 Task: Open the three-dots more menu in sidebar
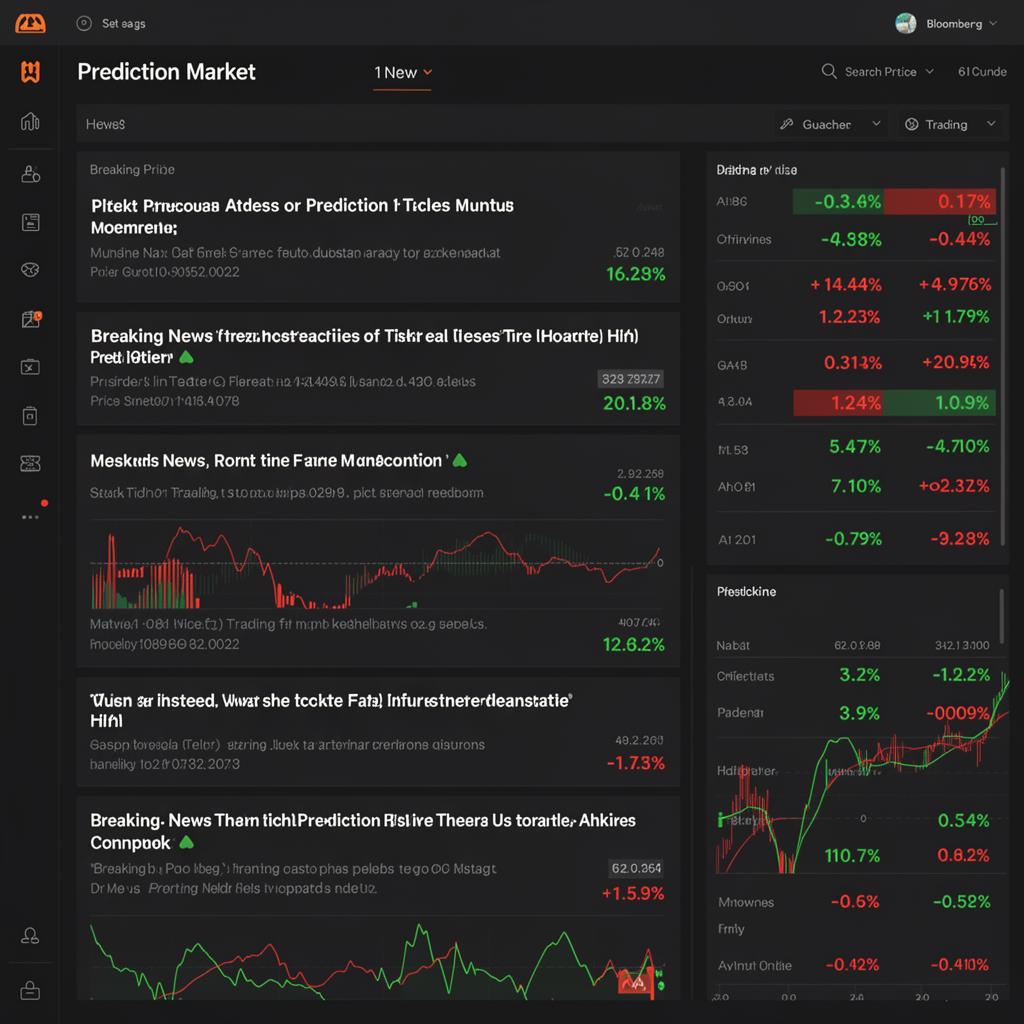pos(30,517)
